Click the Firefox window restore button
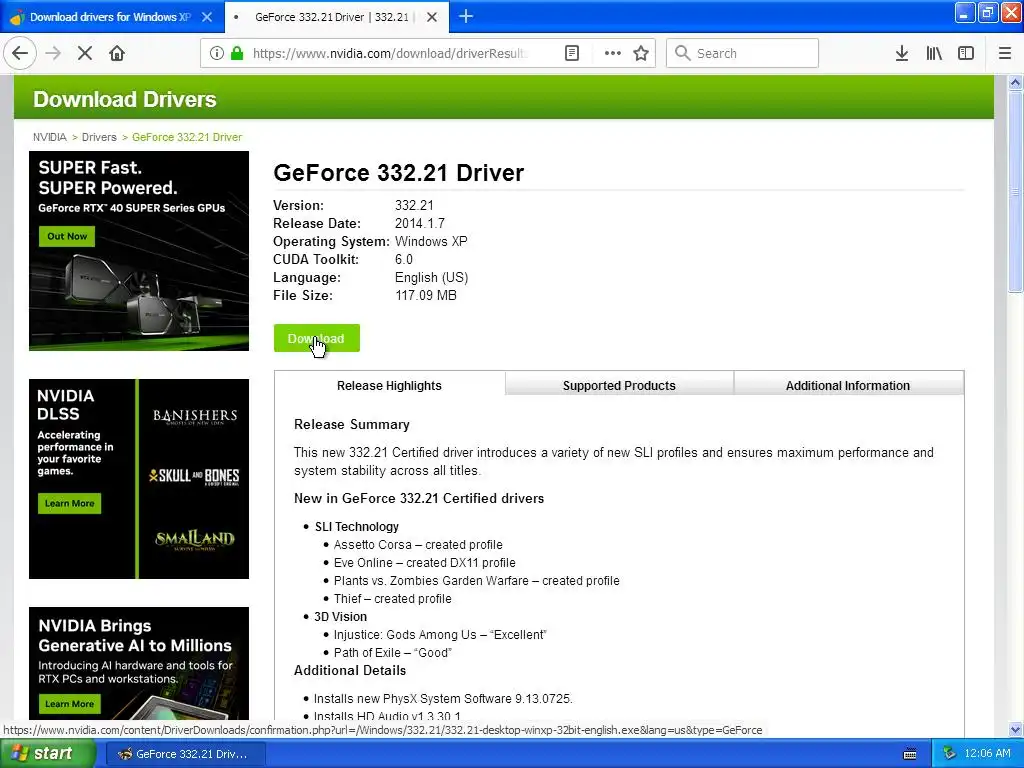Screen dimensions: 1024x768 (987, 12)
